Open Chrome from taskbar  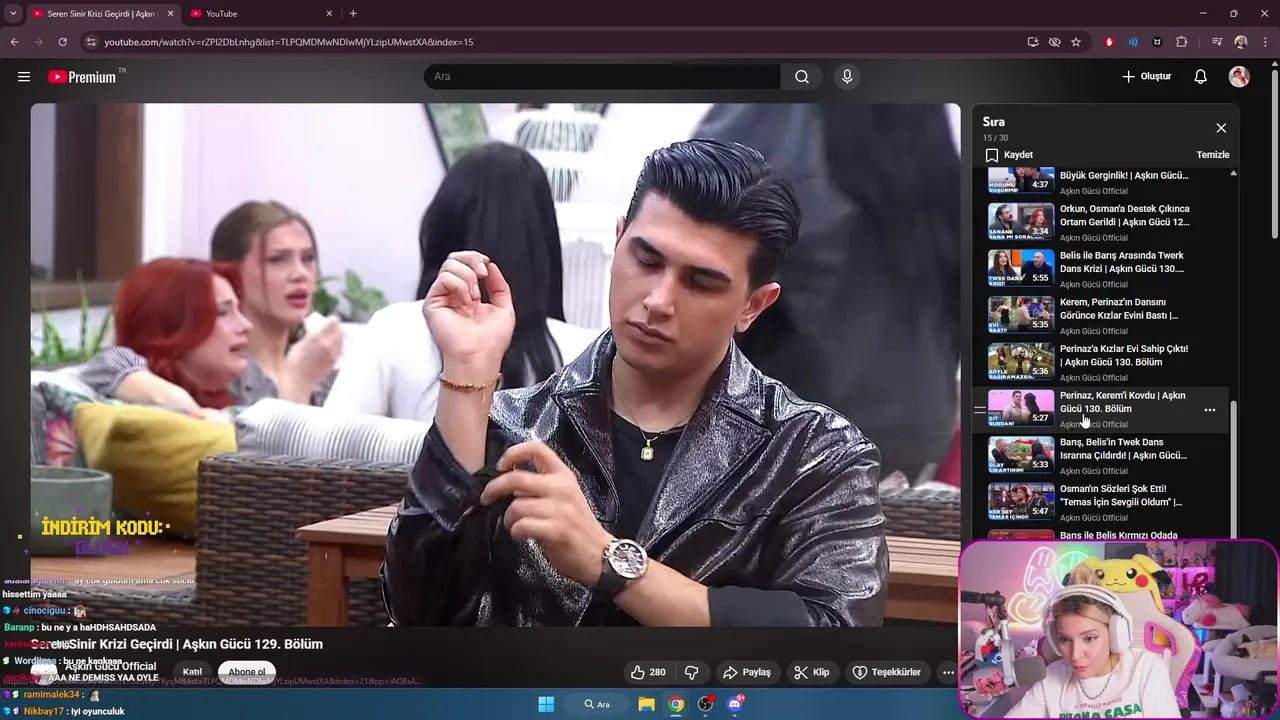[x=677, y=704]
